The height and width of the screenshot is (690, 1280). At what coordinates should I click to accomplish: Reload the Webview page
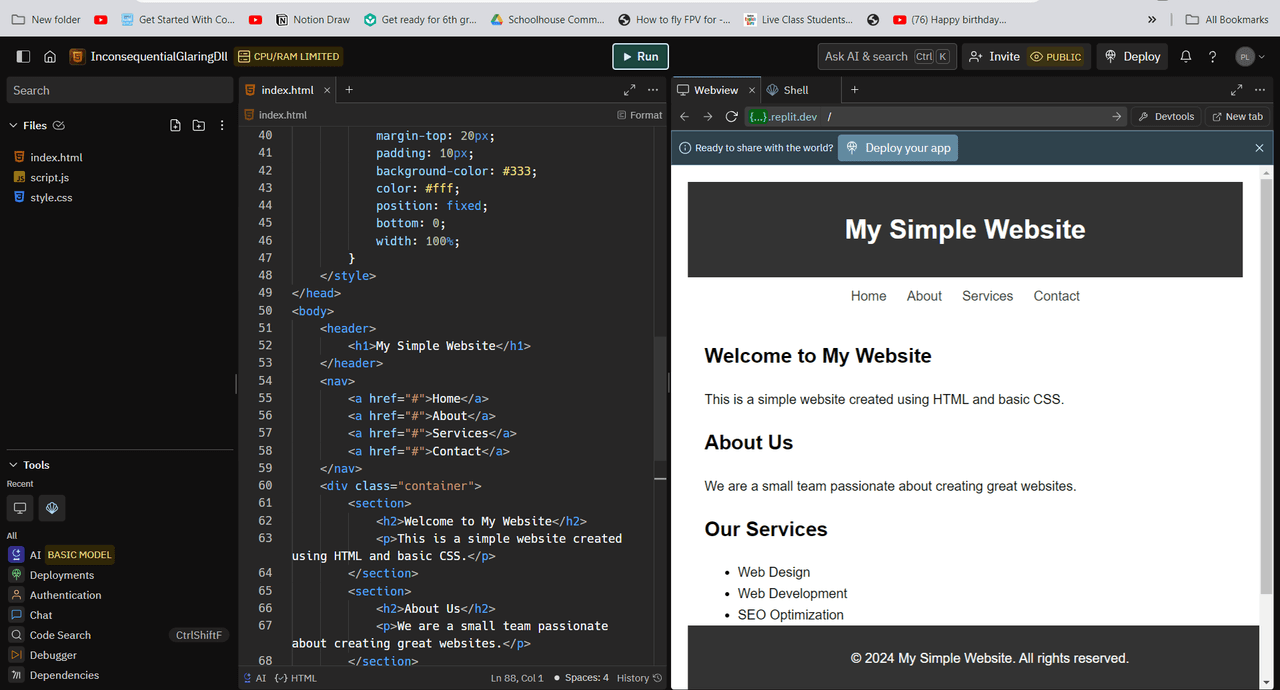click(x=731, y=117)
